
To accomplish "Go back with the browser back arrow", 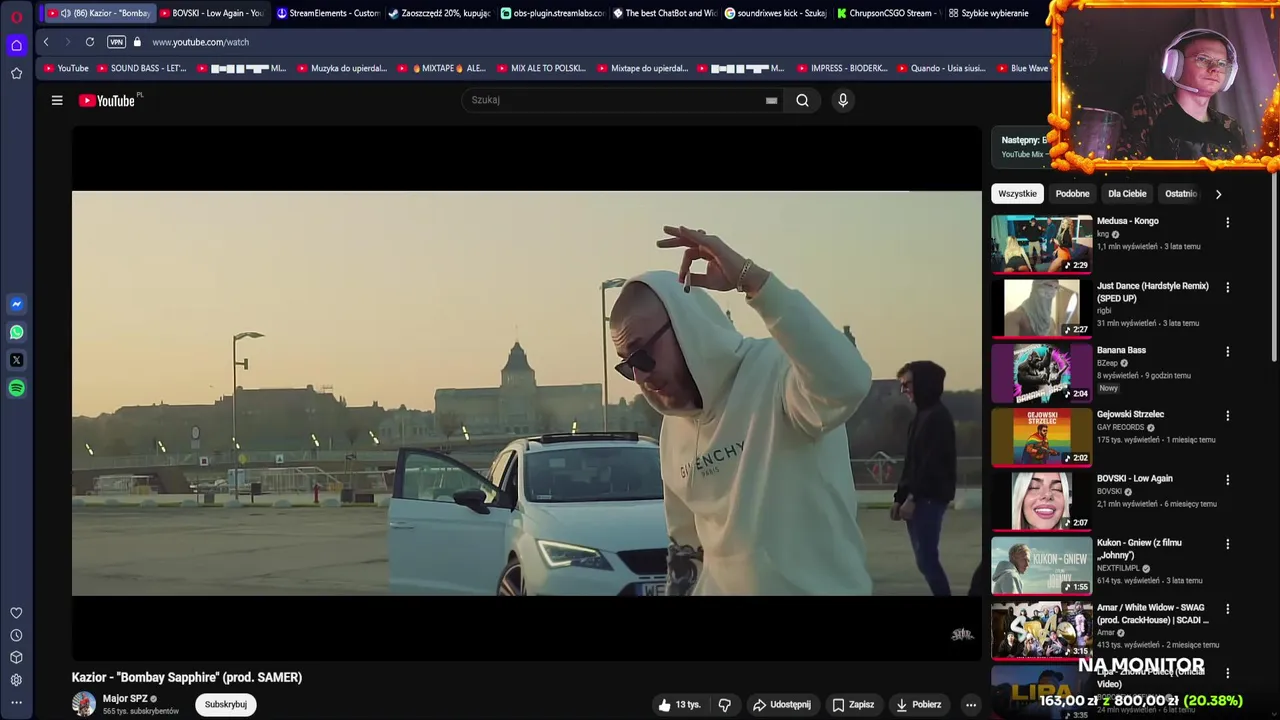I will pos(46,42).
